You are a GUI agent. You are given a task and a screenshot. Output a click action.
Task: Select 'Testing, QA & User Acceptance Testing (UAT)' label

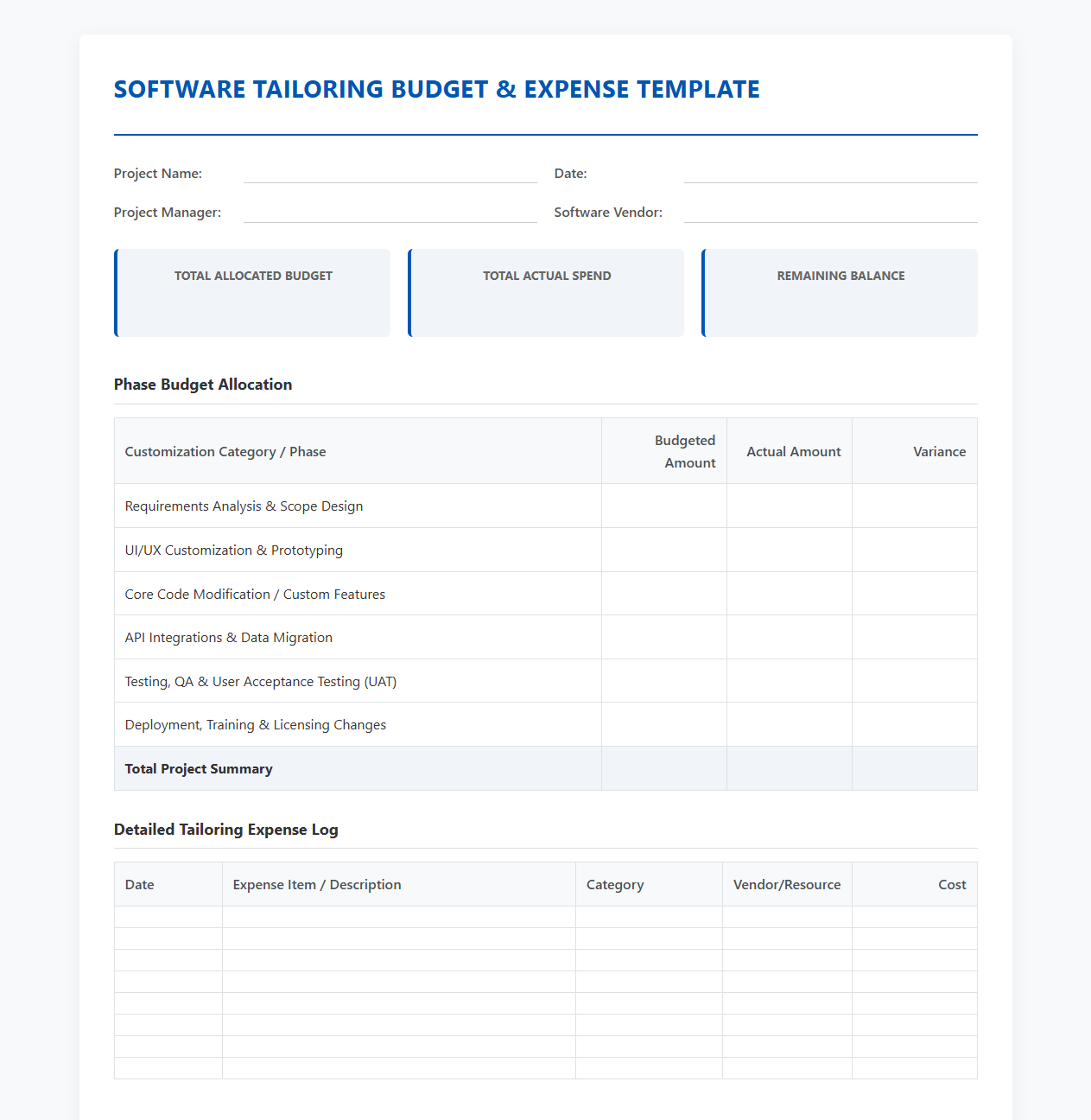261,682
